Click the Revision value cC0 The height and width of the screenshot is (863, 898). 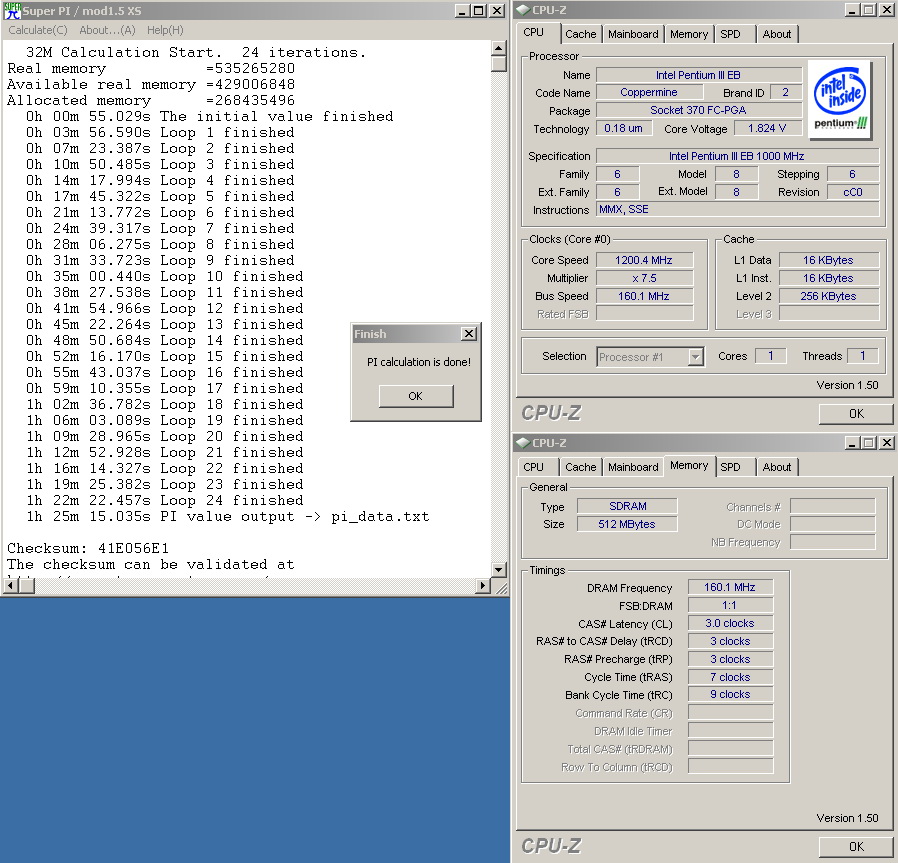pyautogui.click(x=853, y=192)
